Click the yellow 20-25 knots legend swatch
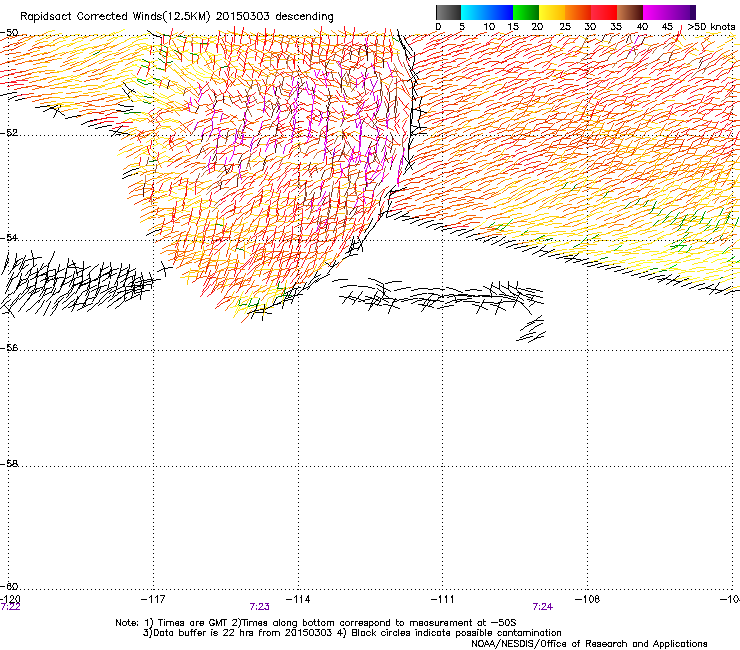 point(552,12)
